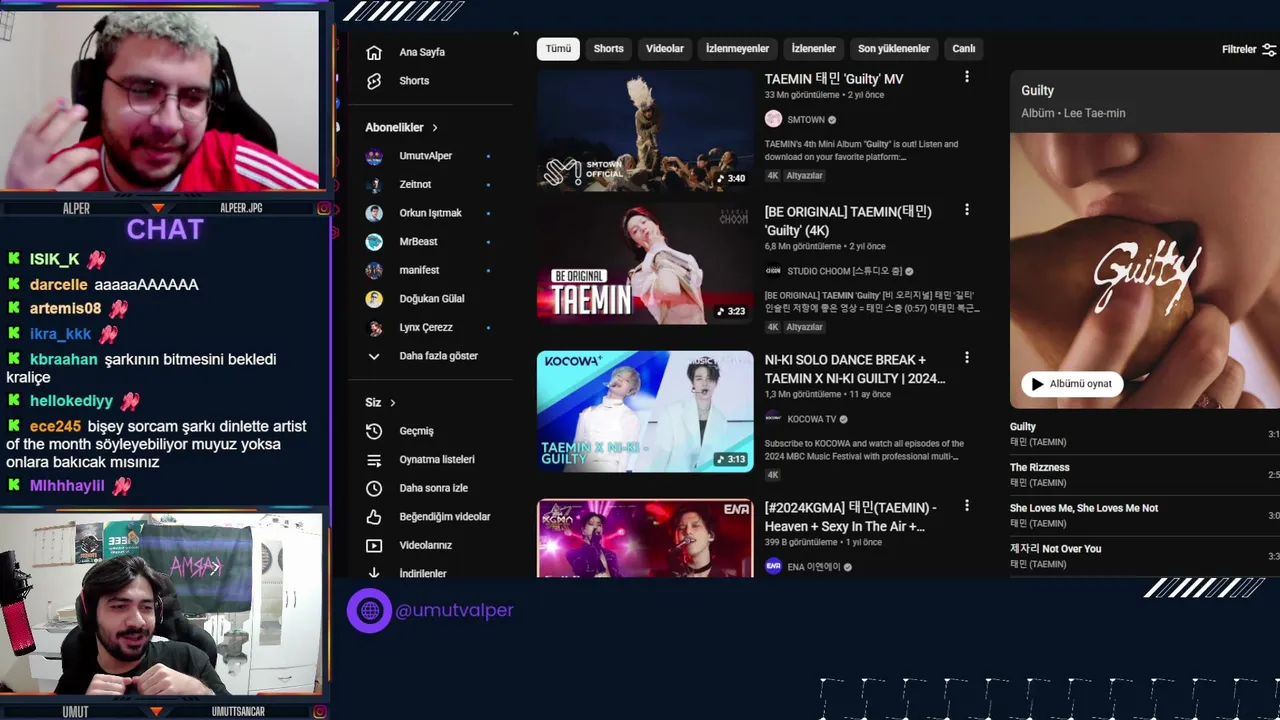Viewport: 1280px width, 720px height.
Task: Go to KOCOWA TV channel name
Action: [x=812, y=419]
